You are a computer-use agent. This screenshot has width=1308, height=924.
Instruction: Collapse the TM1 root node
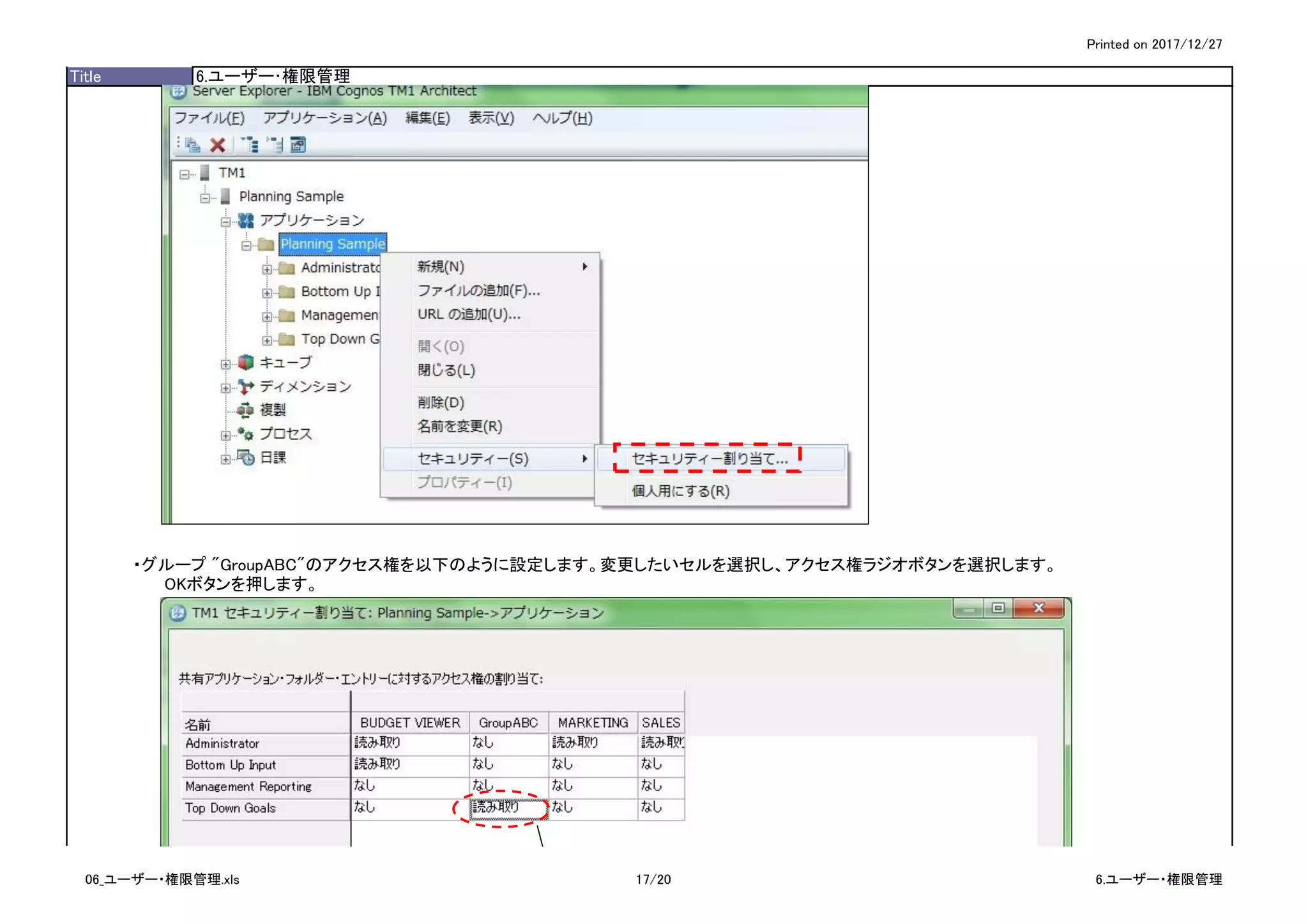point(185,174)
